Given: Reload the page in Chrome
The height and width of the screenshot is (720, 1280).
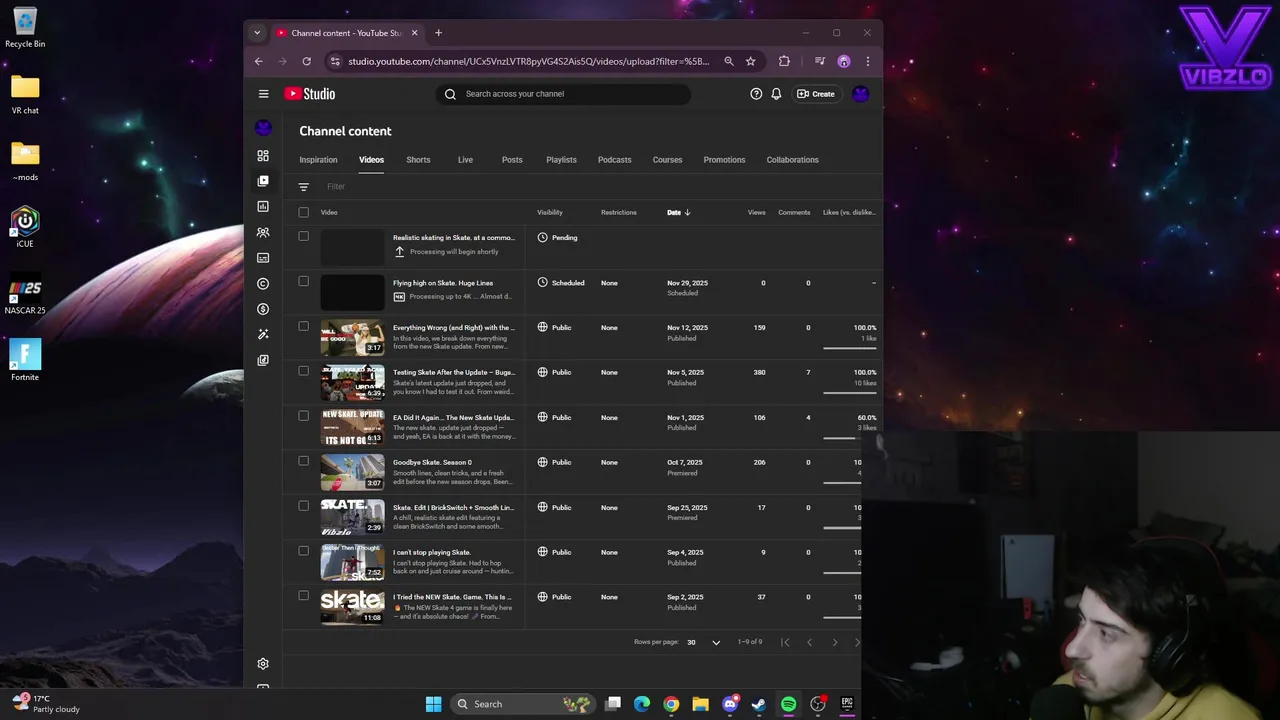Looking at the screenshot, I should point(306,61).
